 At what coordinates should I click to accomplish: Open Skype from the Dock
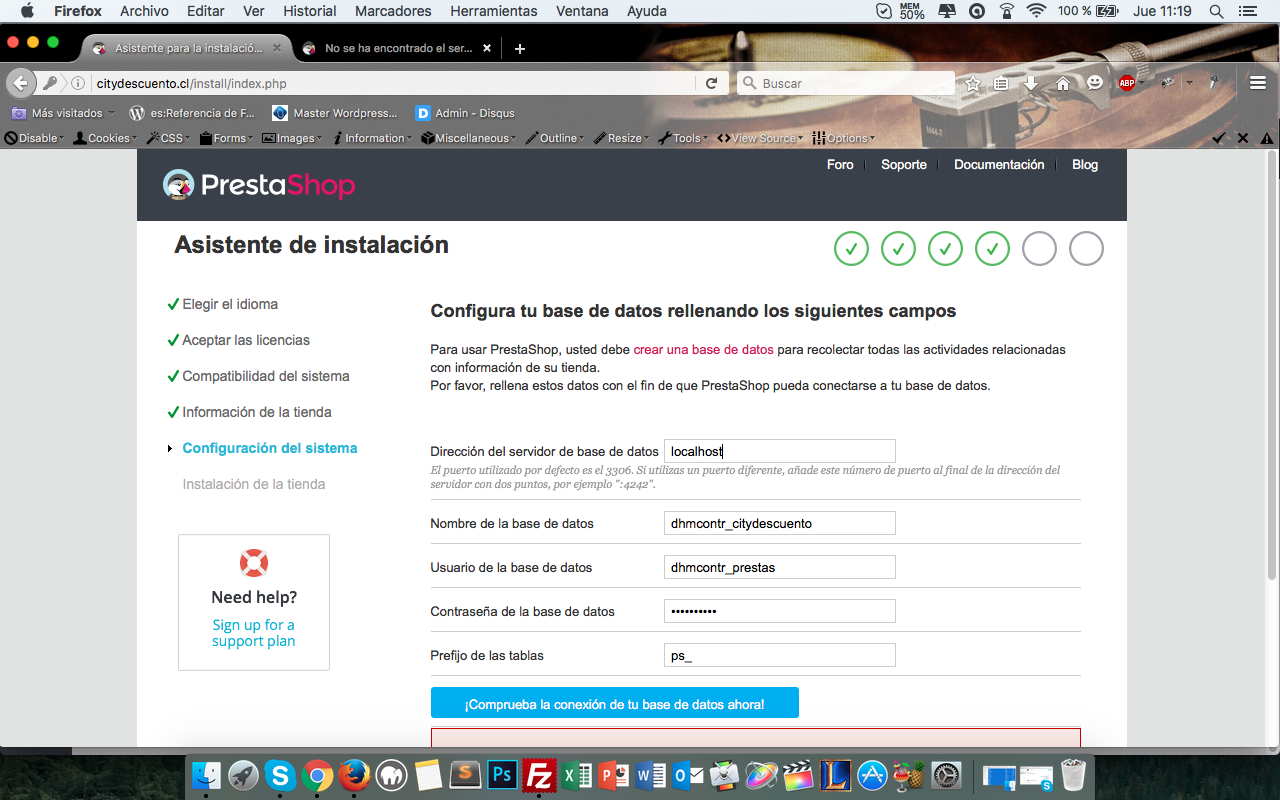(280, 775)
